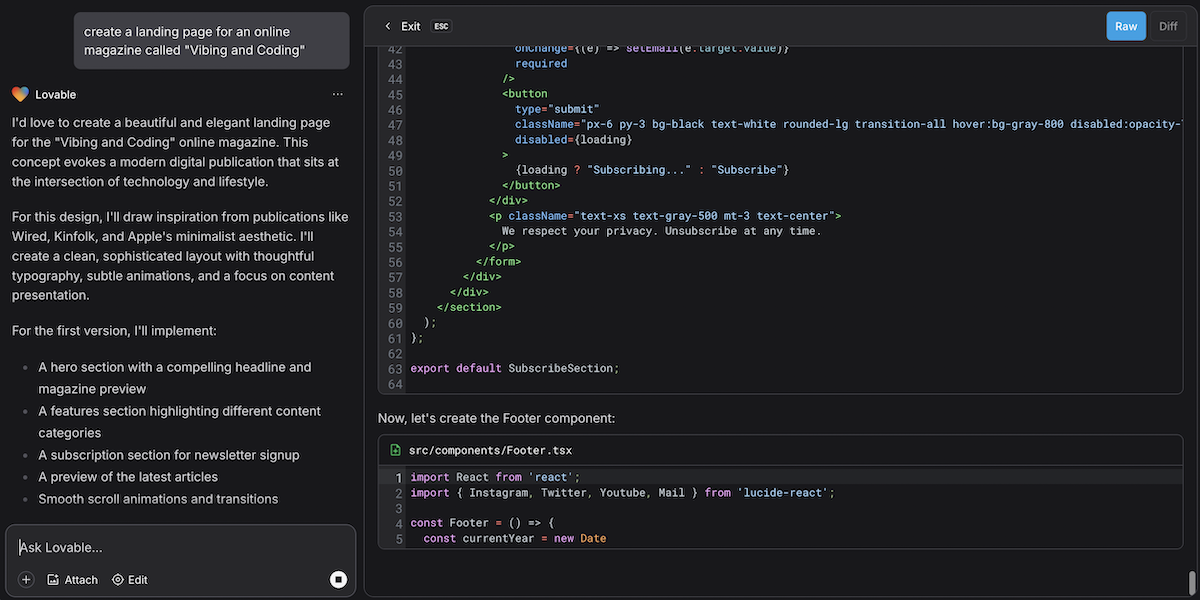Click the ESC key badge
The image size is (1200, 600).
440,26
